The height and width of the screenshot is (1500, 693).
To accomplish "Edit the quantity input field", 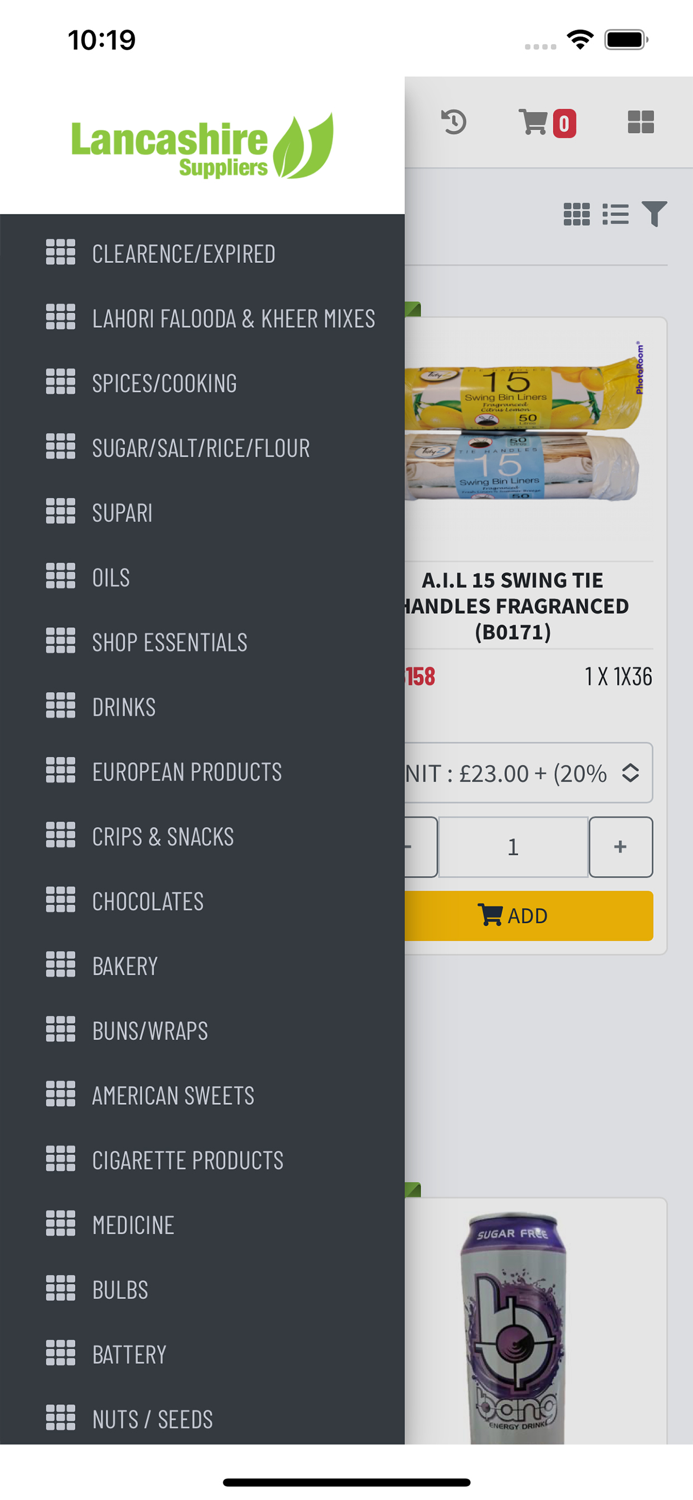I will pyautogui.click(x=513, y=847).
